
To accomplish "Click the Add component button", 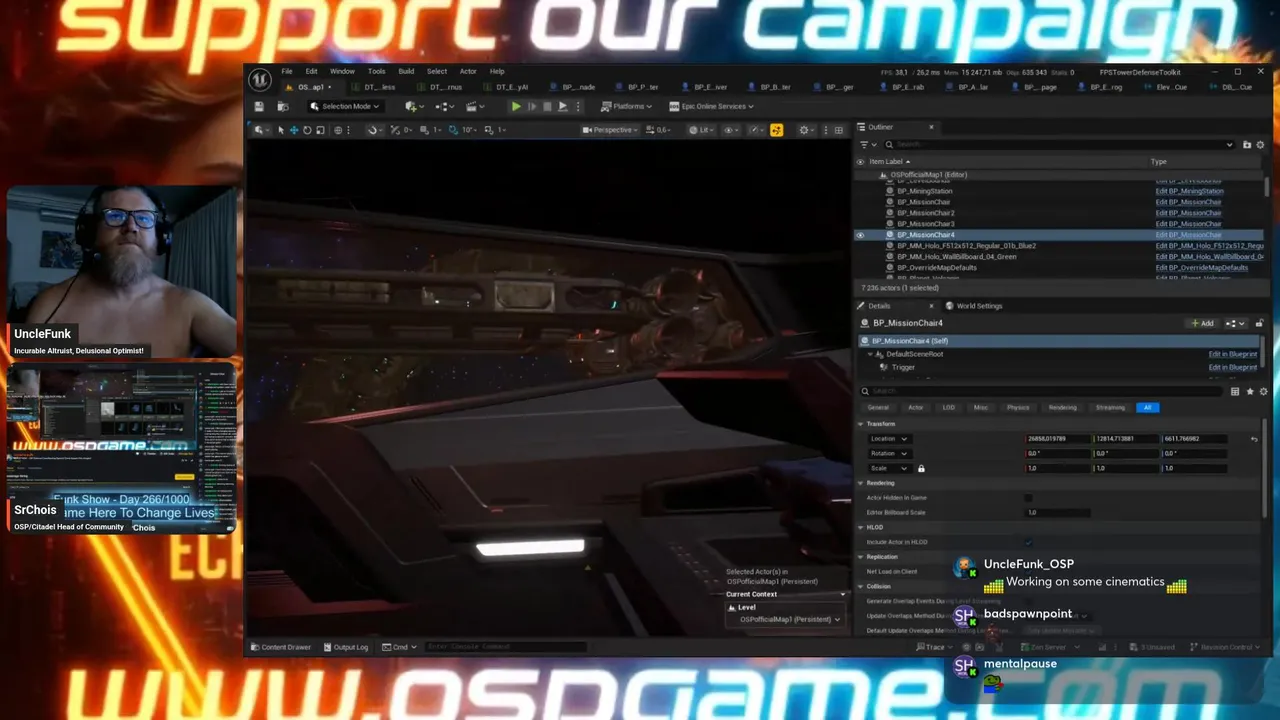I will [x=1203, y=323].
